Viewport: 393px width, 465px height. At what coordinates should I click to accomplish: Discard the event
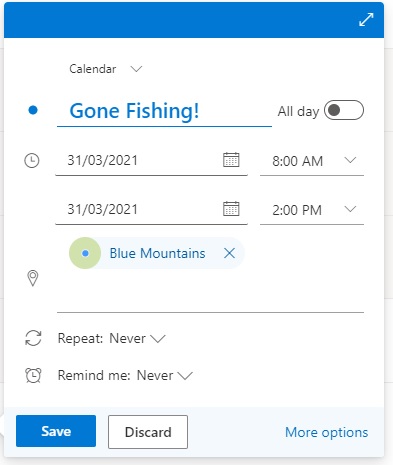(x=148, y=432)
